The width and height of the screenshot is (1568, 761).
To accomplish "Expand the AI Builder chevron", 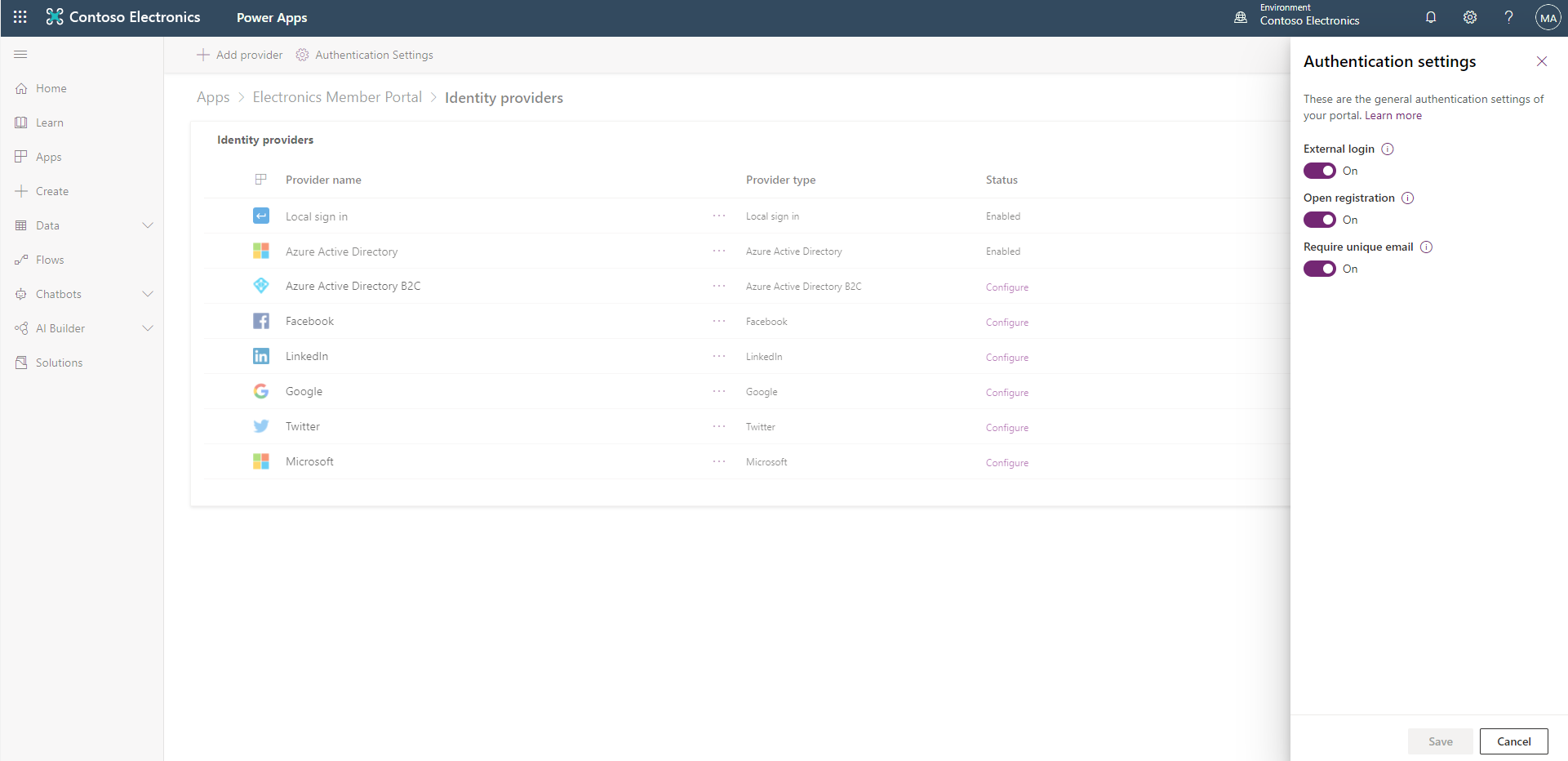I will 148,328.
